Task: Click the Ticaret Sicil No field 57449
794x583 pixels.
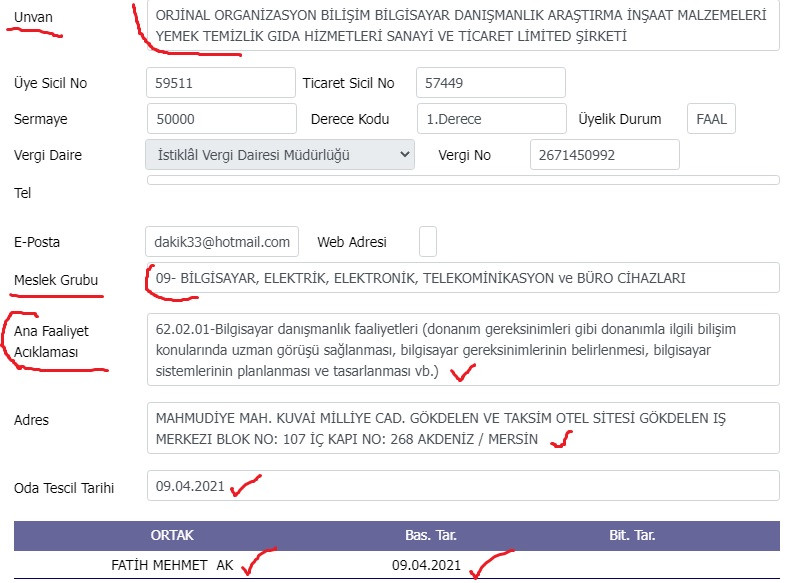Action: click(x=491, y=83)
